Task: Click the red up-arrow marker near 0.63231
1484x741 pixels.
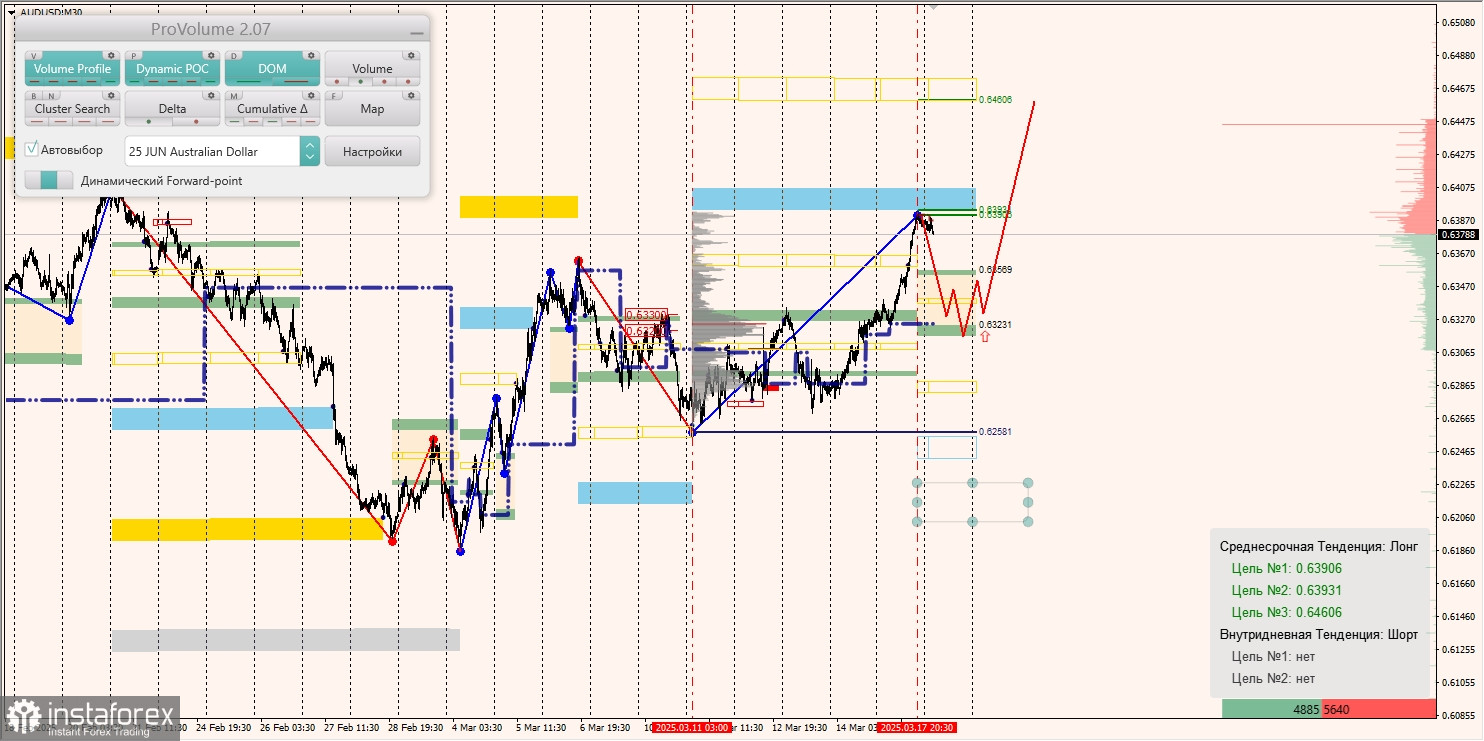Action: tap(985, 337)
